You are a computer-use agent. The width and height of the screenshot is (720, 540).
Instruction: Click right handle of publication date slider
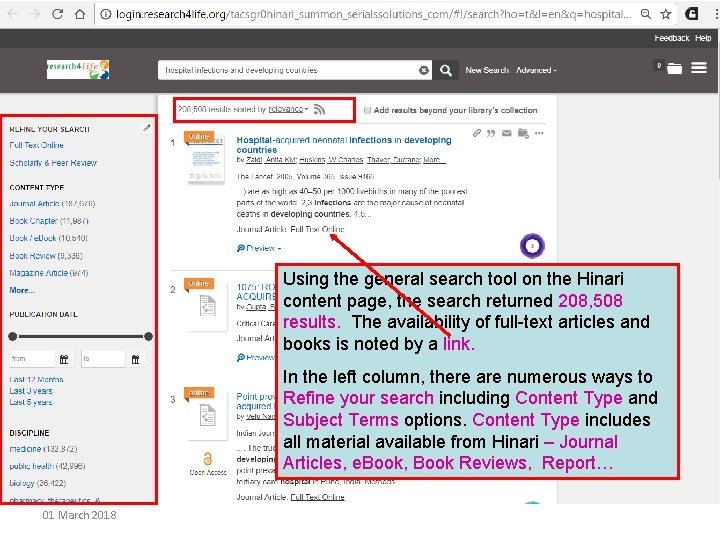148,337
